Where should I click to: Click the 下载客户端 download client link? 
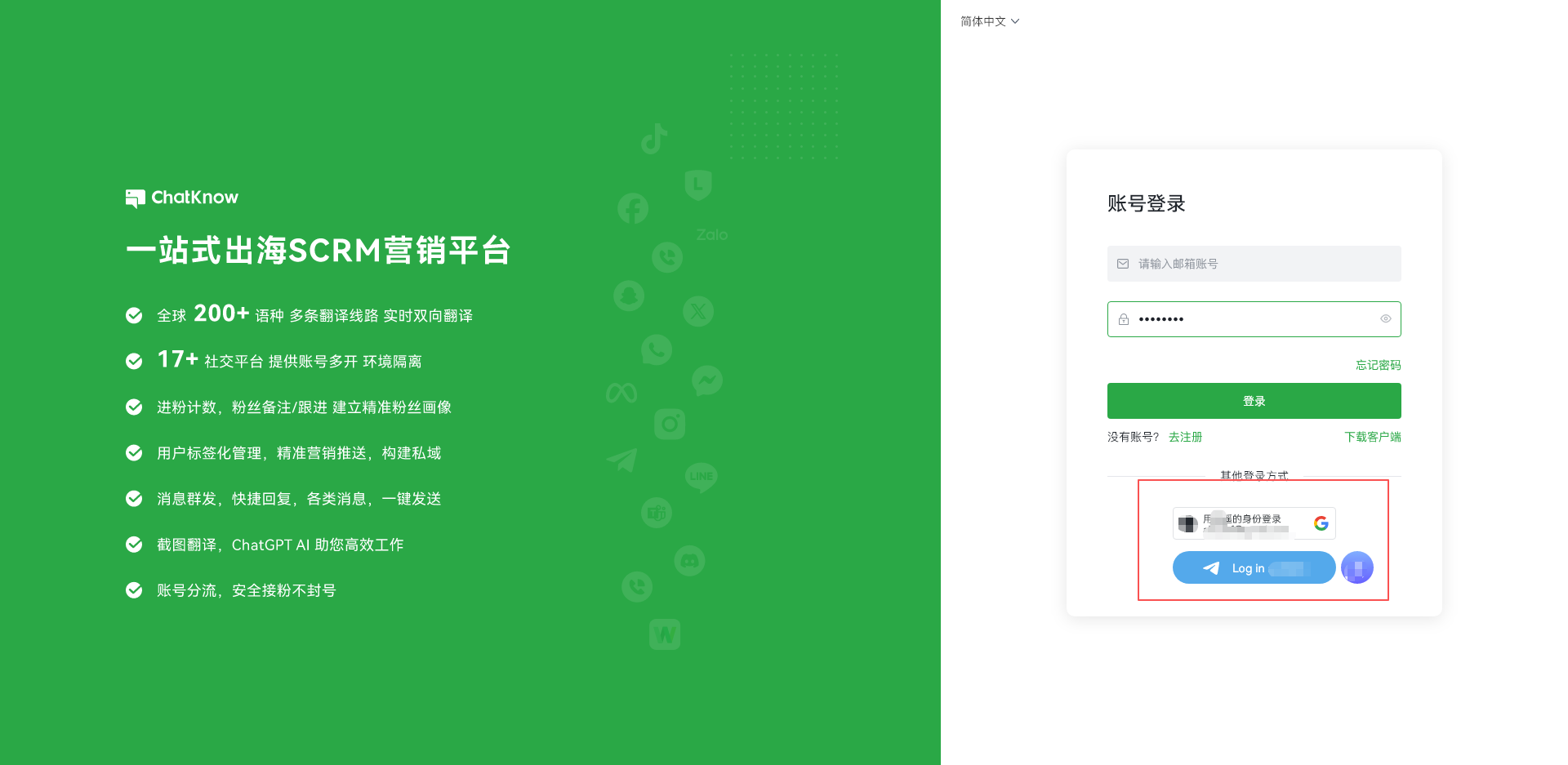[x=1372, y=437]
